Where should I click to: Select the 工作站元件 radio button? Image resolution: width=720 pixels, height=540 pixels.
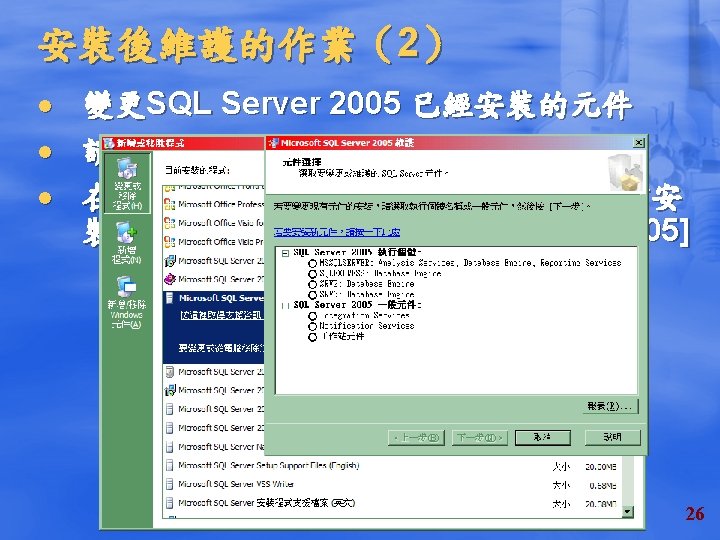312,337
